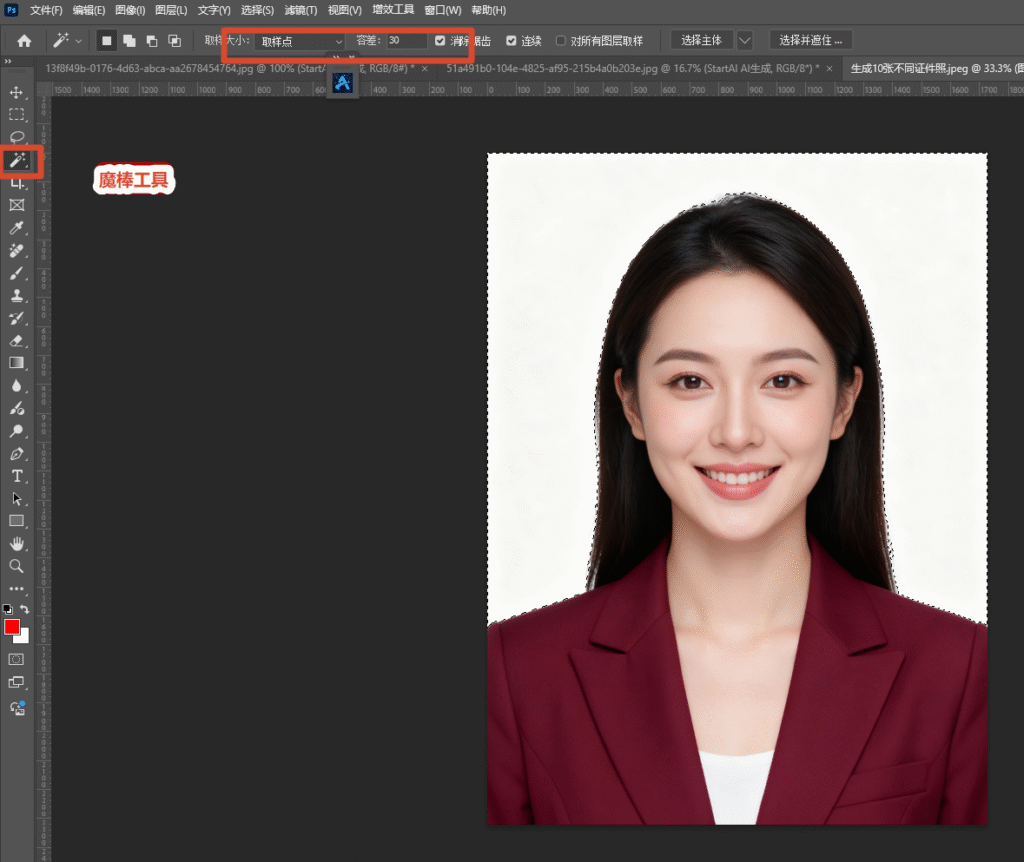1024x862 pixels.
Task: Select the Gradient tool
Action: (16, 363)
